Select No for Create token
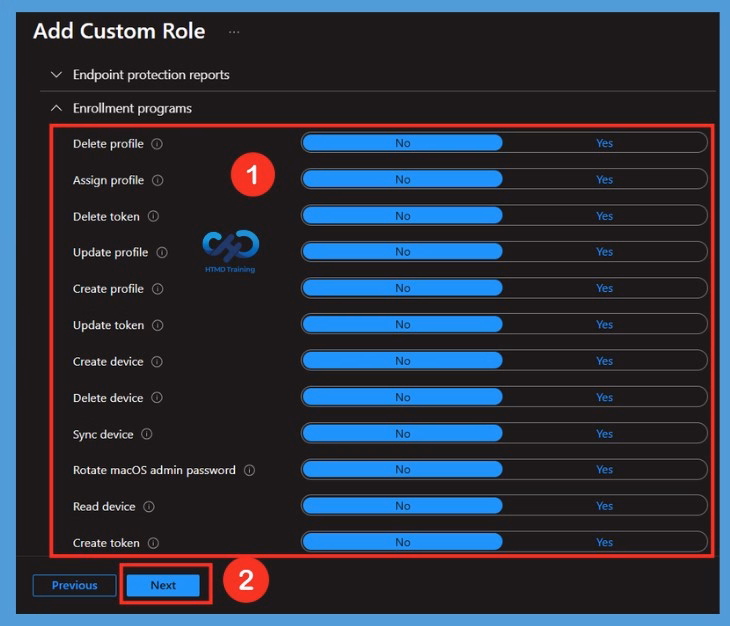 pyautogui.click(x=403, y=542)
